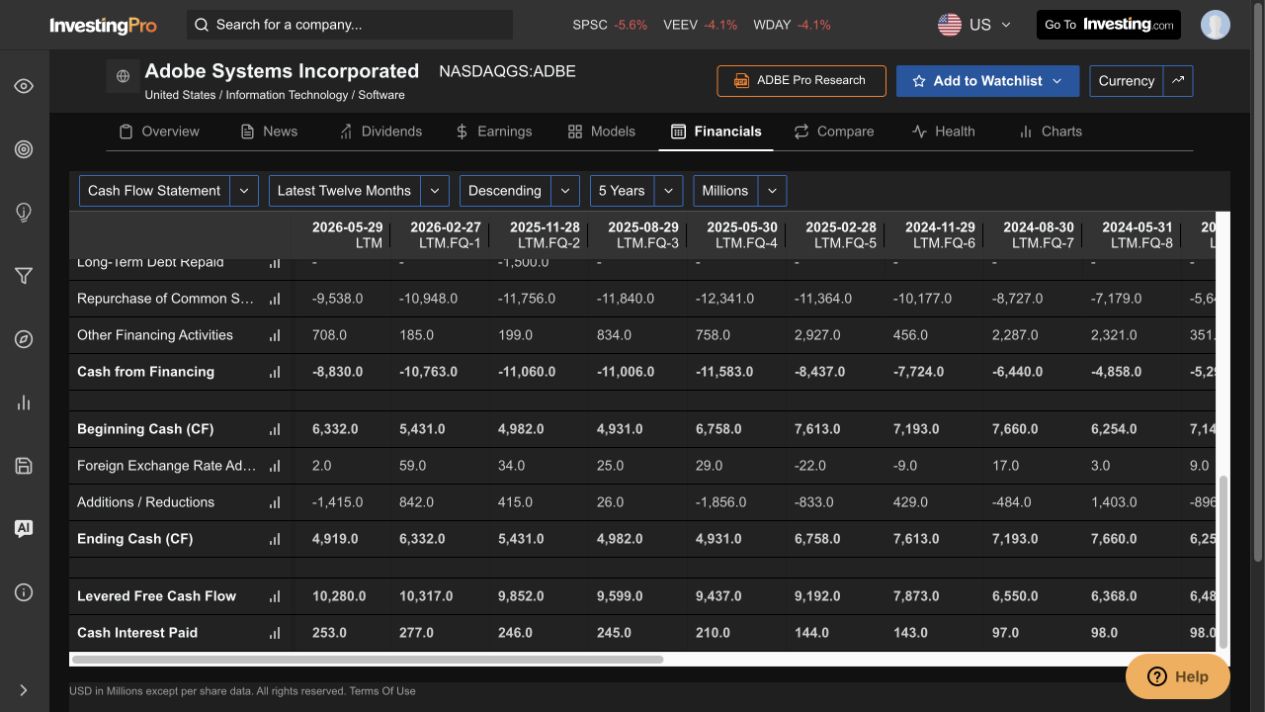Chart the Additions / Reductions row
The height and width of the screenshot is (712, 1265).
pyautogui.click(x=274, y=503)
